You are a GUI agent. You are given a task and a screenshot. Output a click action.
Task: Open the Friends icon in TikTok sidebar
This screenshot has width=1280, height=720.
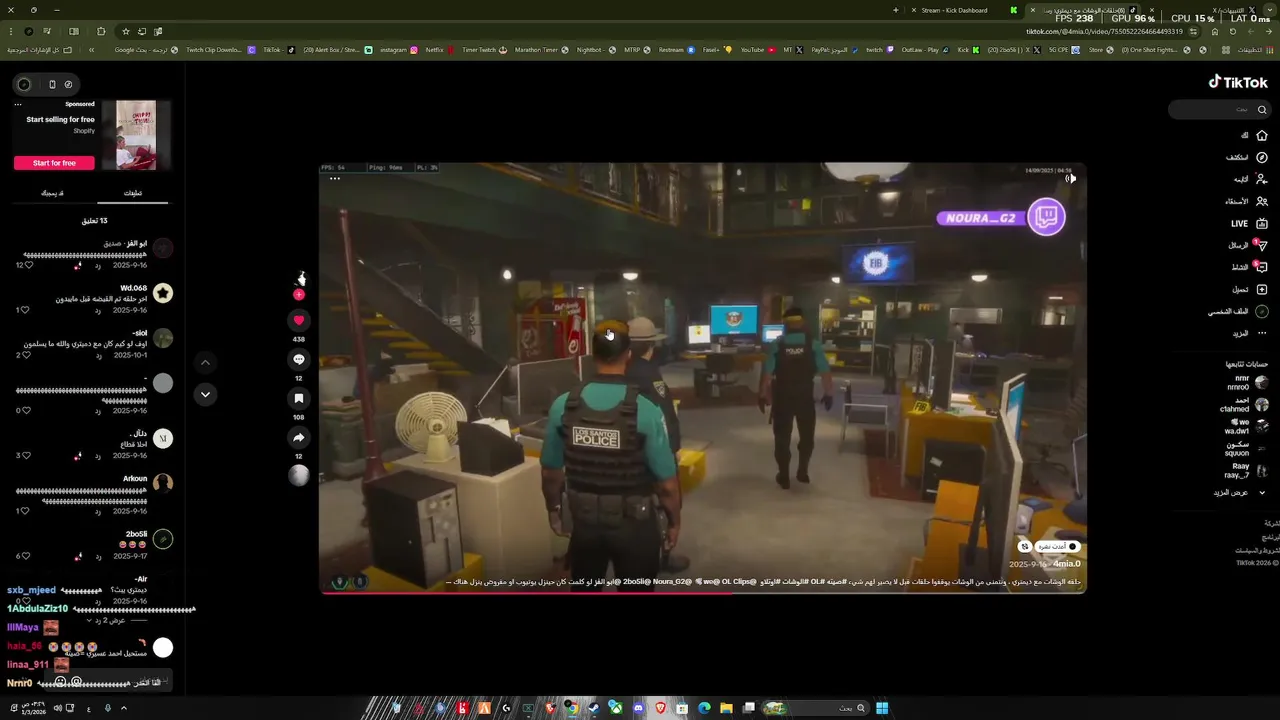[1262, 201]
